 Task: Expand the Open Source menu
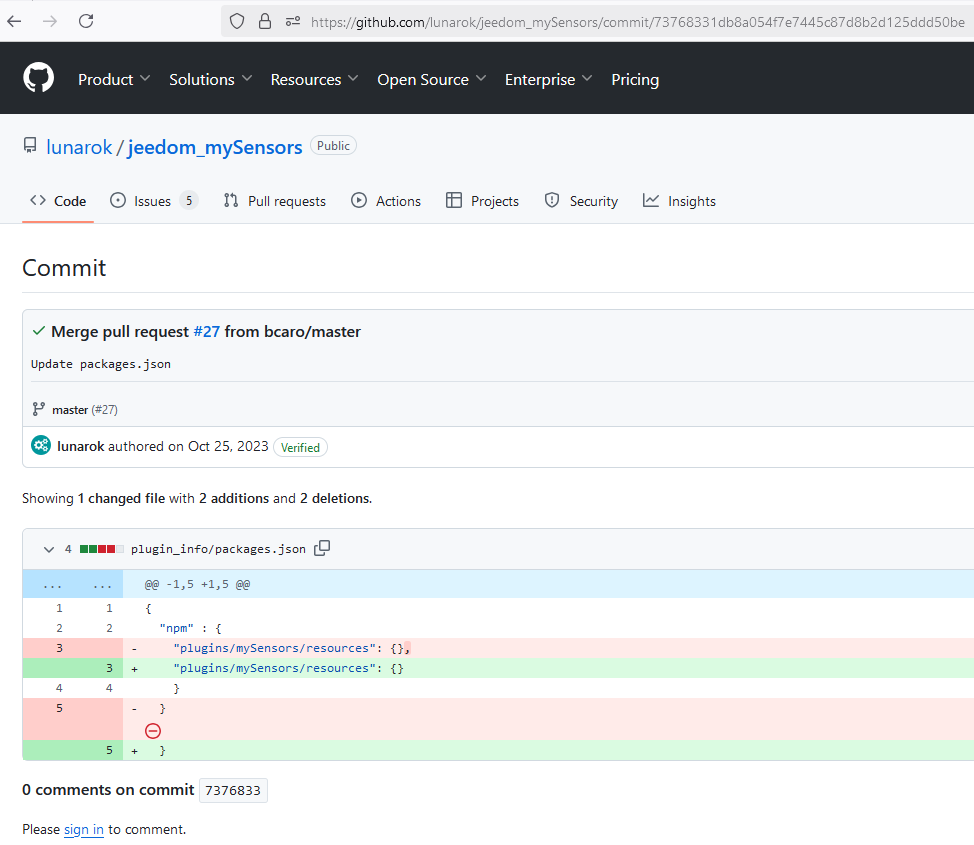pos(431,80)
